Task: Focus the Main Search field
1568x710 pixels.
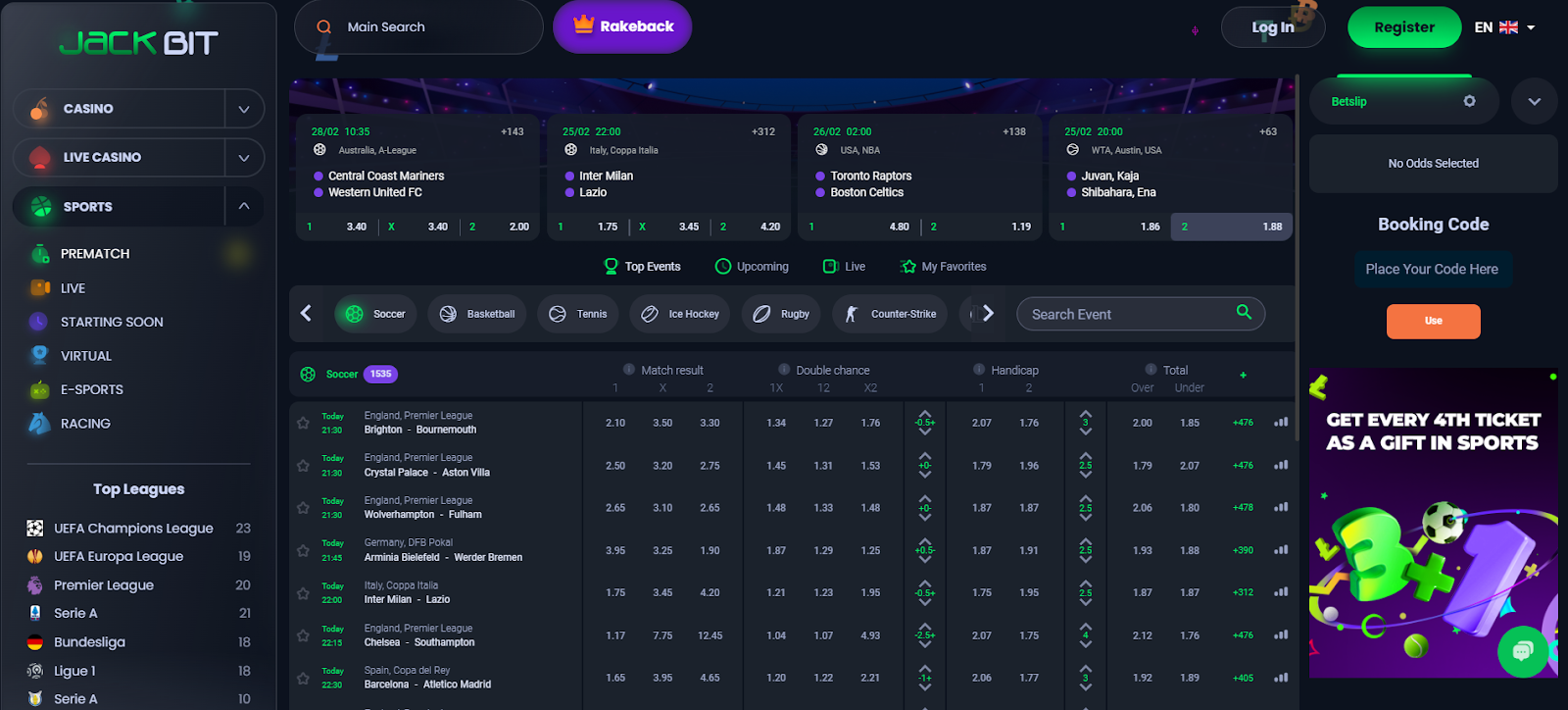Action: click(x=418, y=27)
